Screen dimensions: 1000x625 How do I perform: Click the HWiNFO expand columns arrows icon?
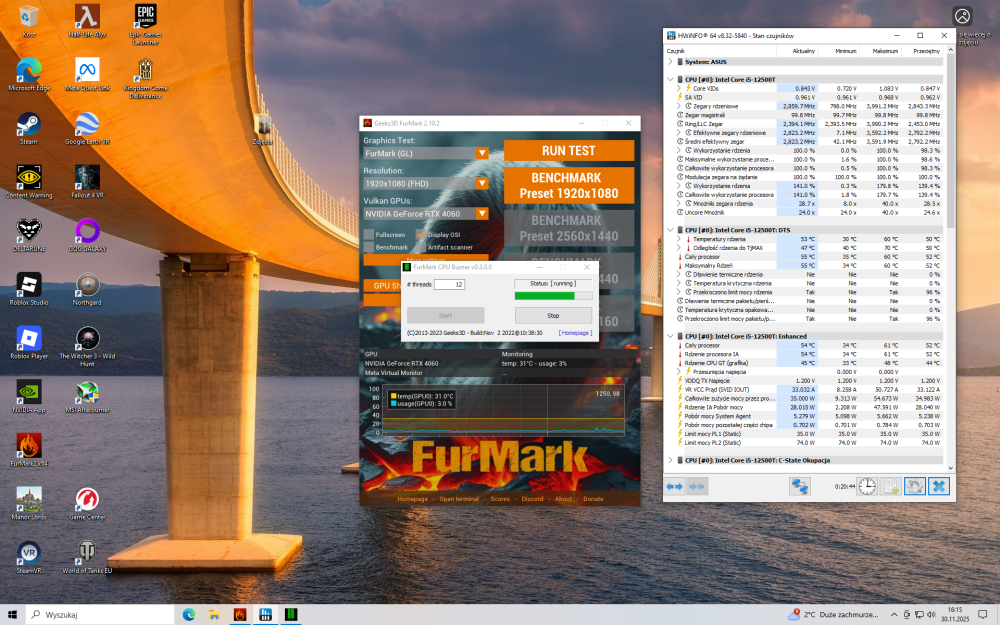[x=675, y=486]
